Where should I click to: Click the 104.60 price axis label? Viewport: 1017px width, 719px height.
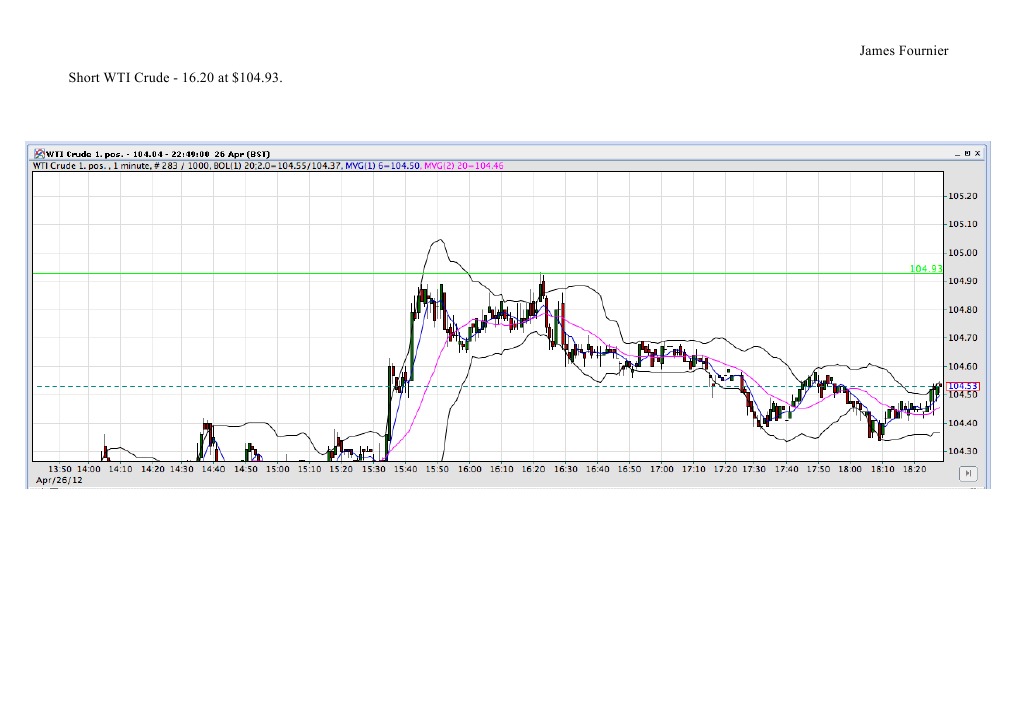pos(963,366)
